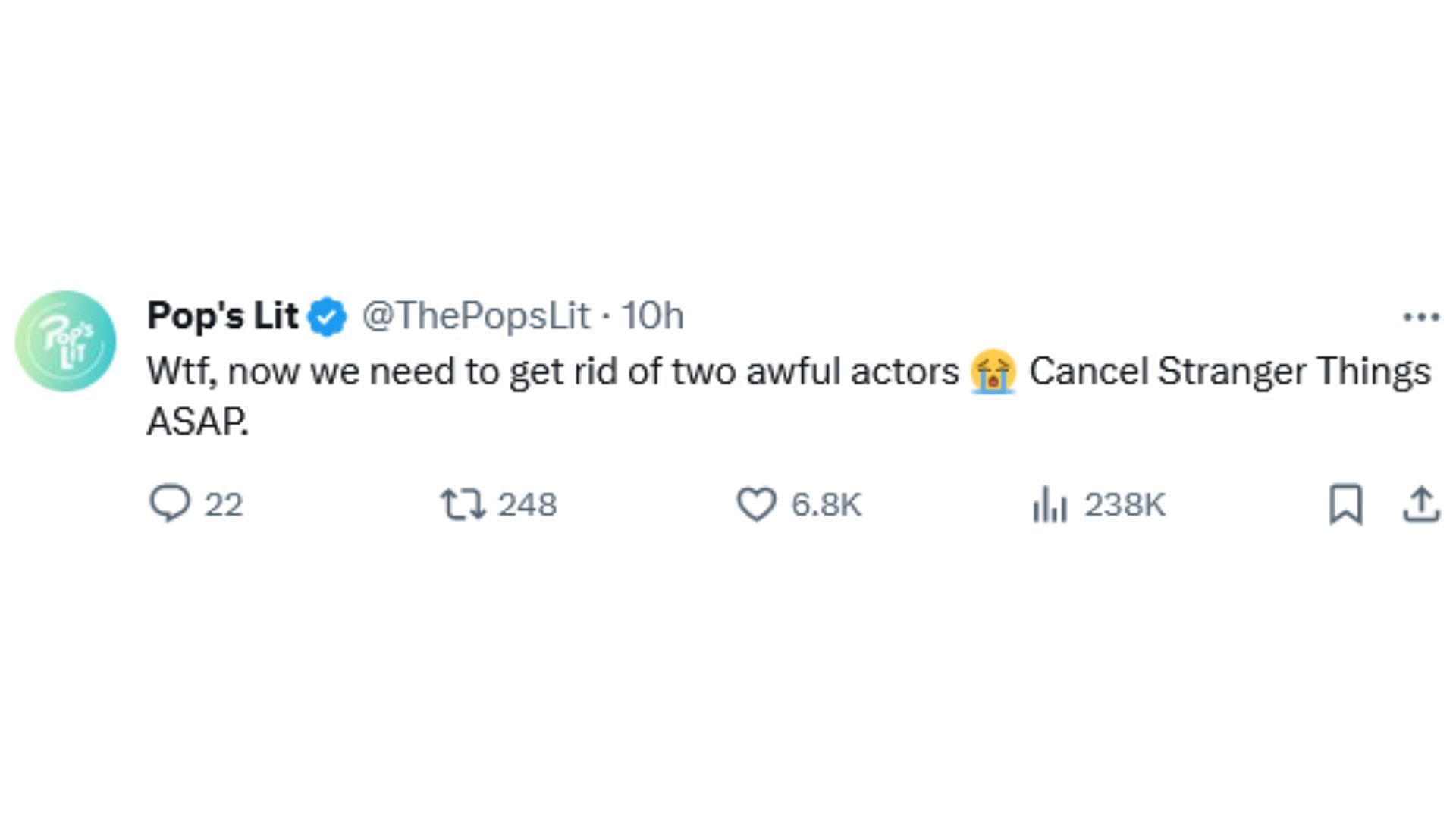Click the share upload icon

coord(1420,504)
